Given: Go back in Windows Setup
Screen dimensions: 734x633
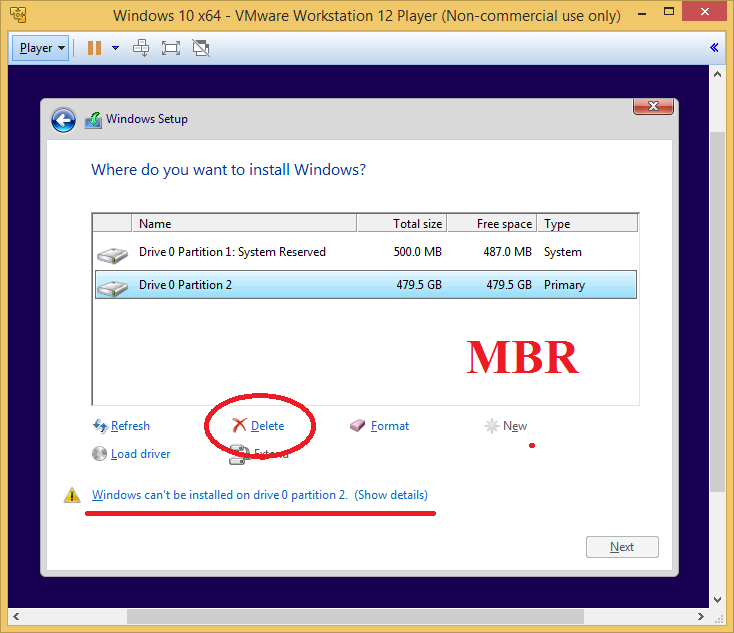Looking at the screenshot, I should (63, 120).
